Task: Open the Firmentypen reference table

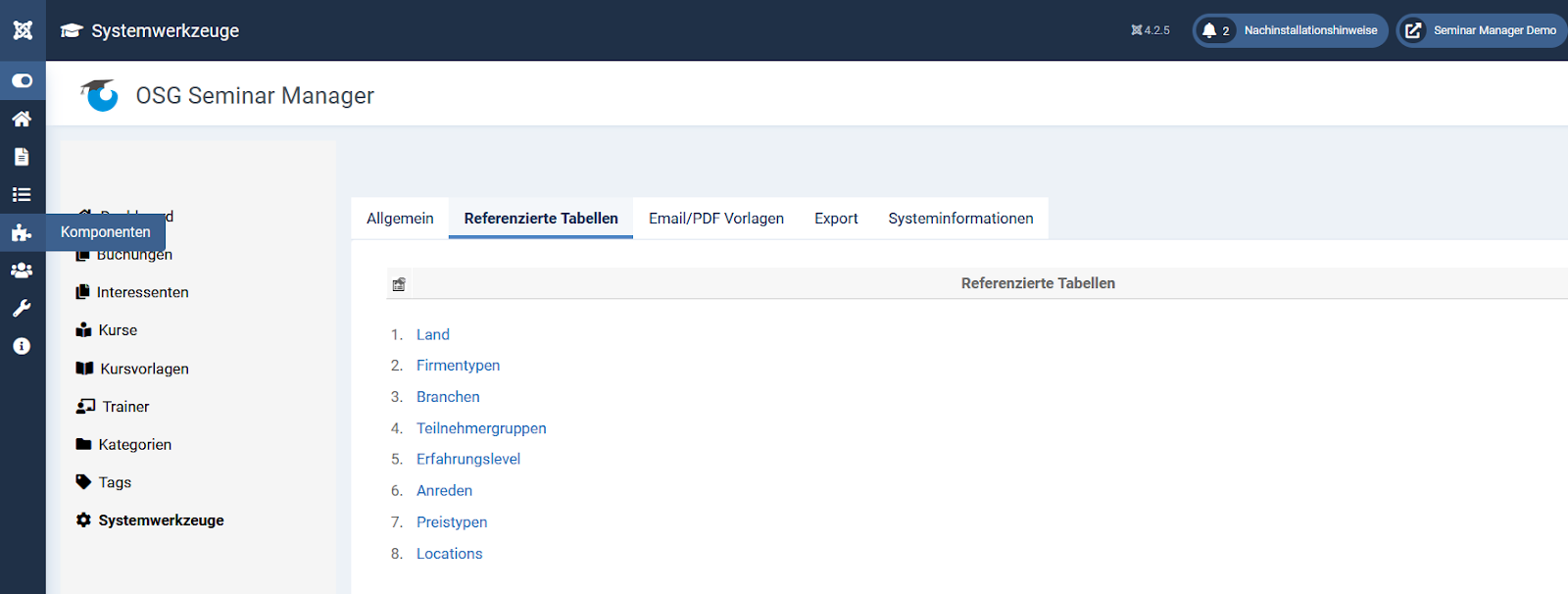Action: (458, 366)
